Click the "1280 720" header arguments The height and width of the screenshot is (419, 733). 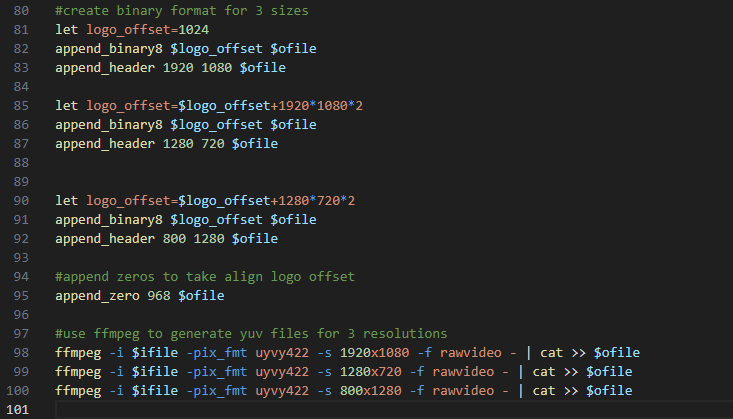click(x=194, y=144)
